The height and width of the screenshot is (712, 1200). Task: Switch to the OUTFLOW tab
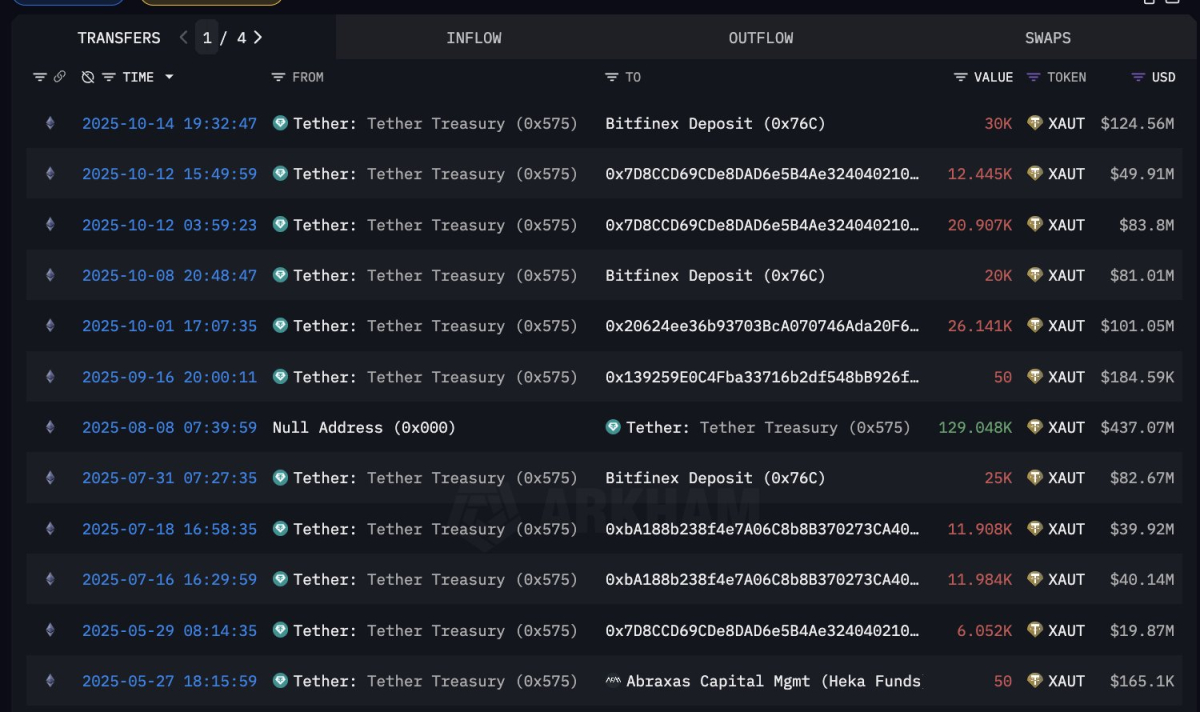pyautogui.click(x=761, y=38)
